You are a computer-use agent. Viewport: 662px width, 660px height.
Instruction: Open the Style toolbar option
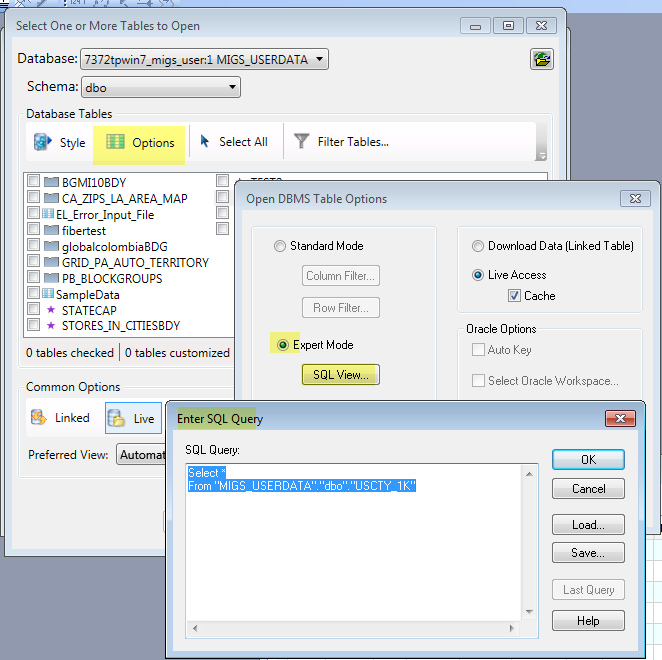(60, 142)
